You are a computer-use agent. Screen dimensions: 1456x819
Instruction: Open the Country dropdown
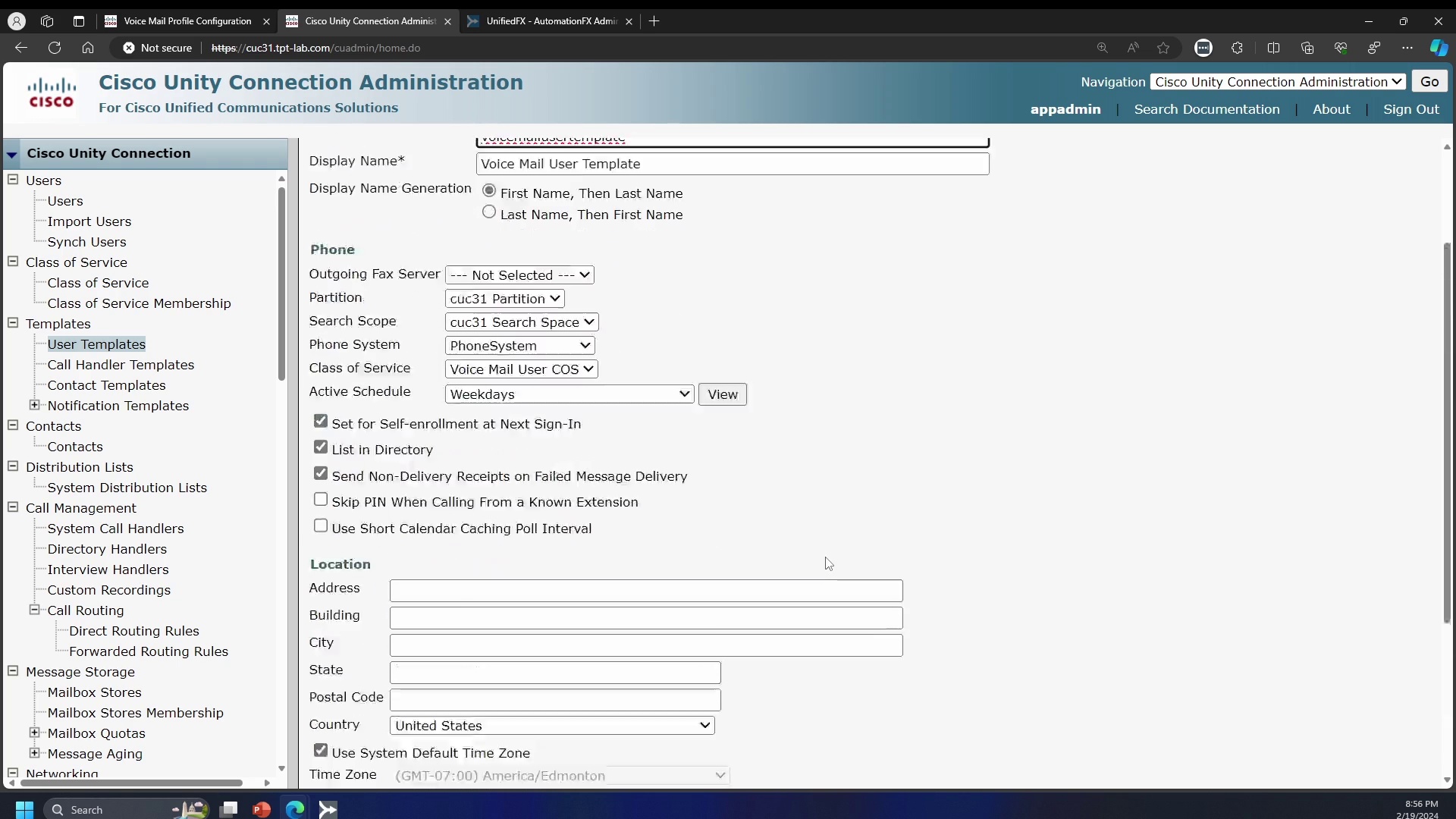click(x=552, y=725)
